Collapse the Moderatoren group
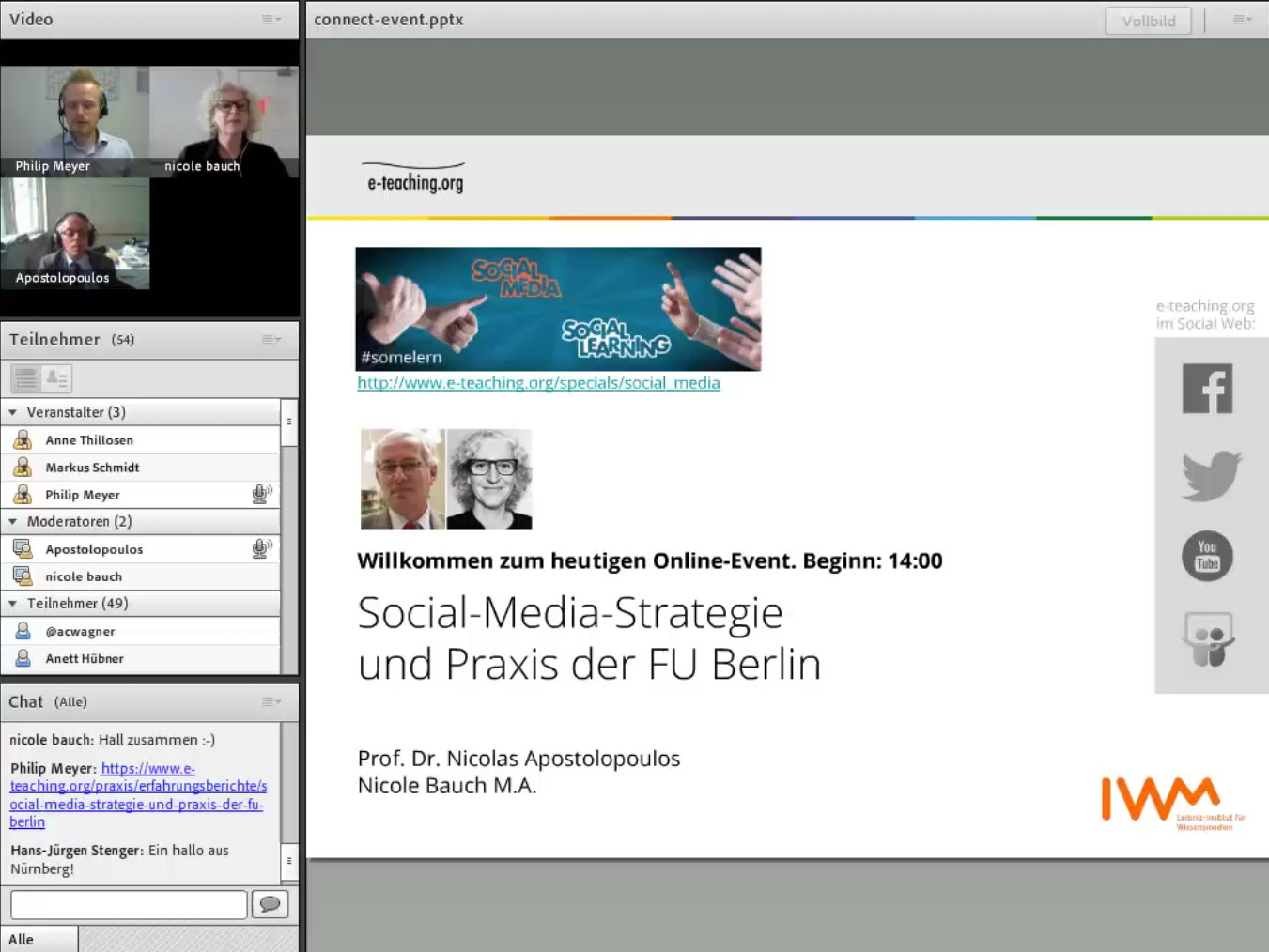The width and height of the screenshot is (1269, 952). (x=13, y=521)
